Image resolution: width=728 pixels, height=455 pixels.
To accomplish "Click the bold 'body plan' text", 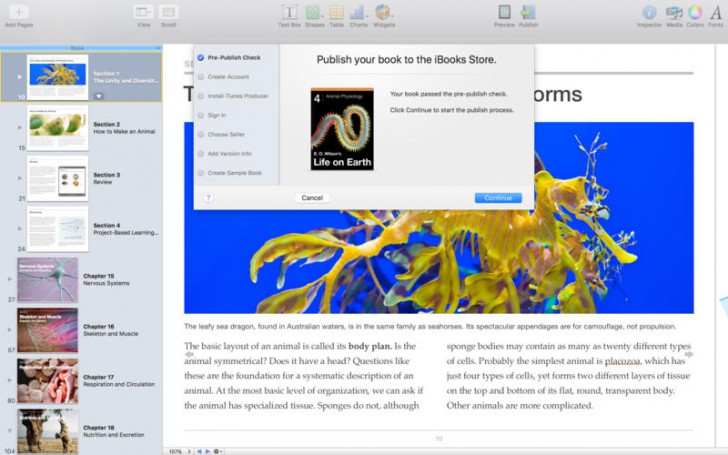I will tap(369, 346).
